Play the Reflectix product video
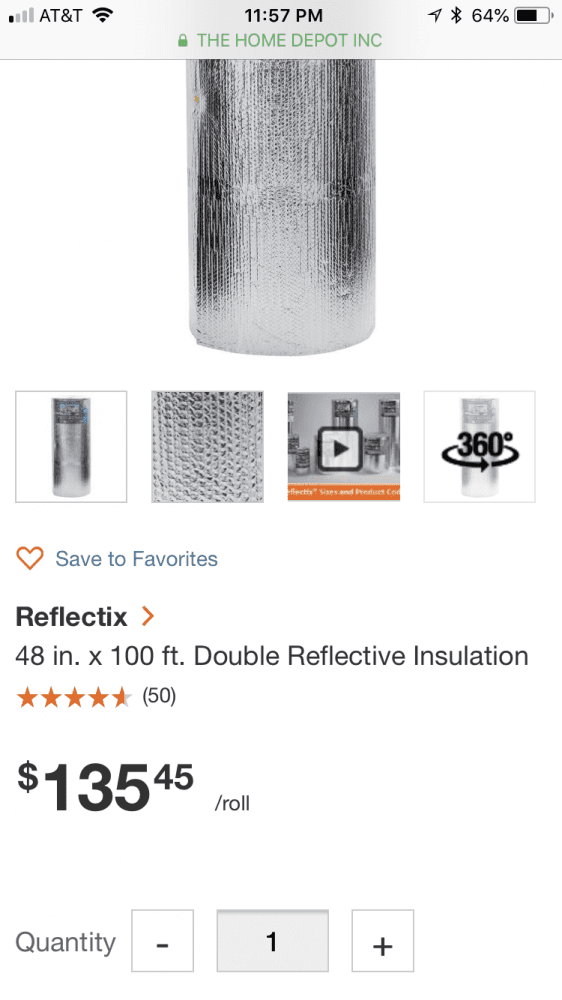The width and height of the screenshot is (562, 1000). tap(344, 446)
